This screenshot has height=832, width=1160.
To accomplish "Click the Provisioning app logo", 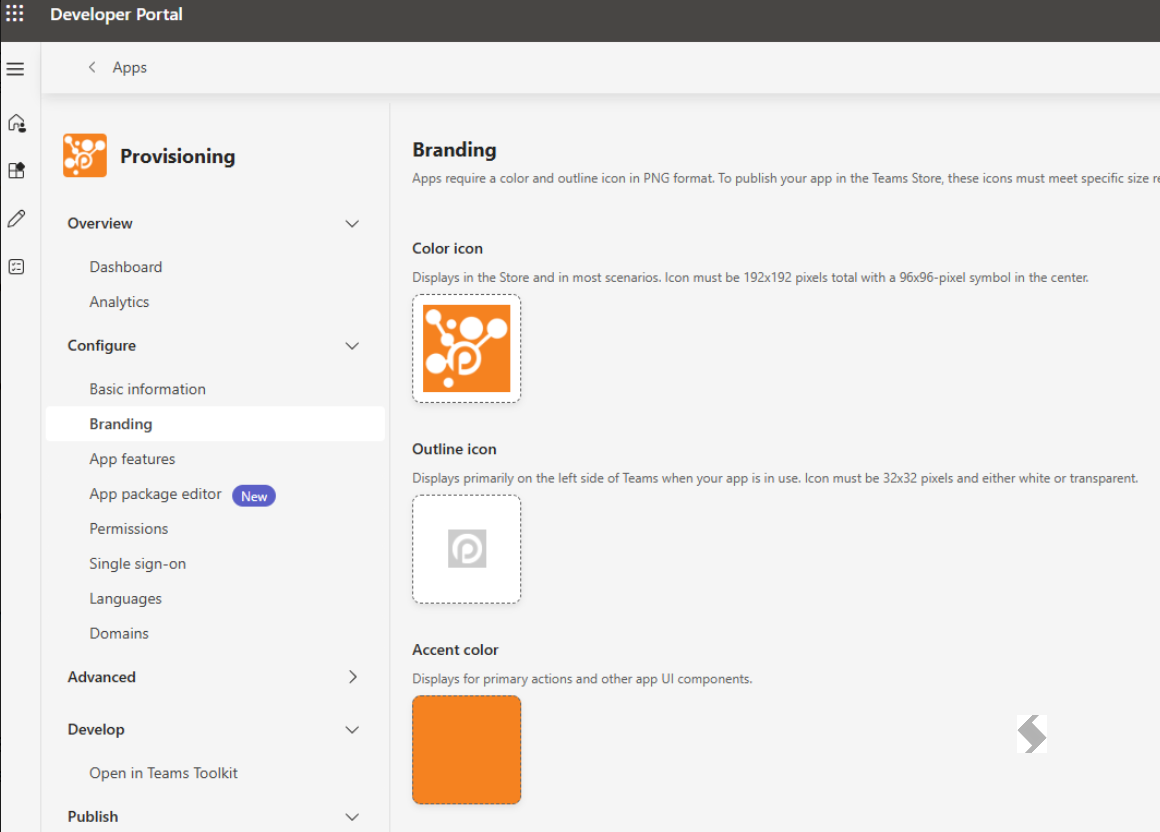I will (85, 155).
